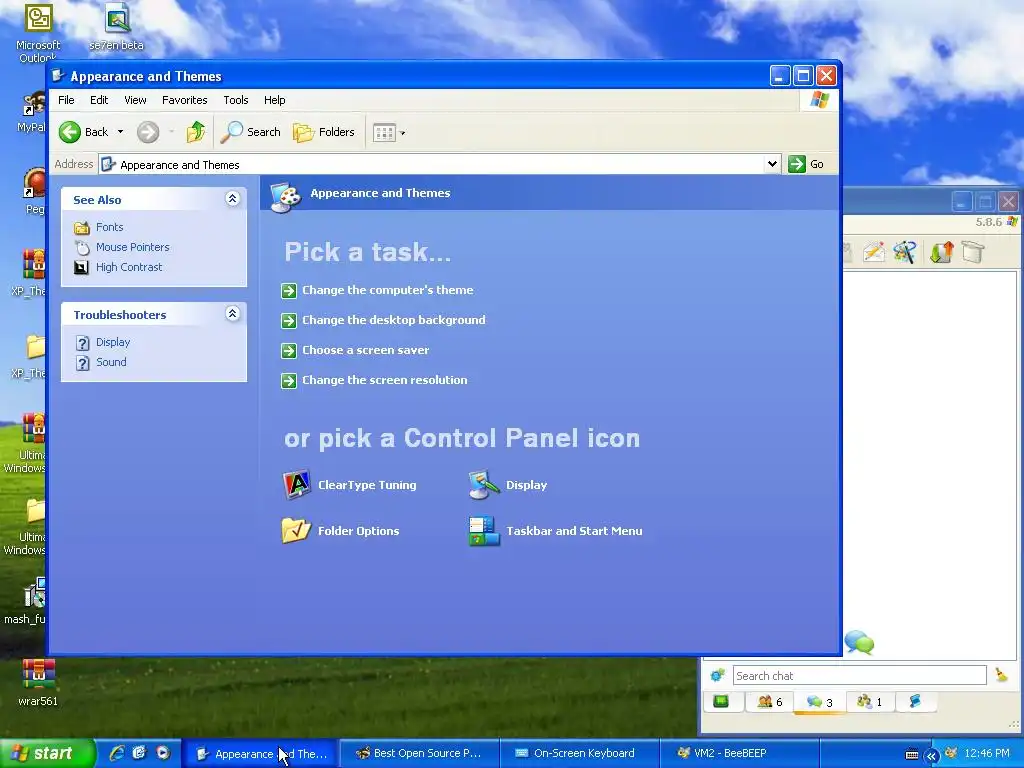This screenshot has width=1024, height=768.
Task: Open the Windows Start menu
Action: [x=46, y=753]
